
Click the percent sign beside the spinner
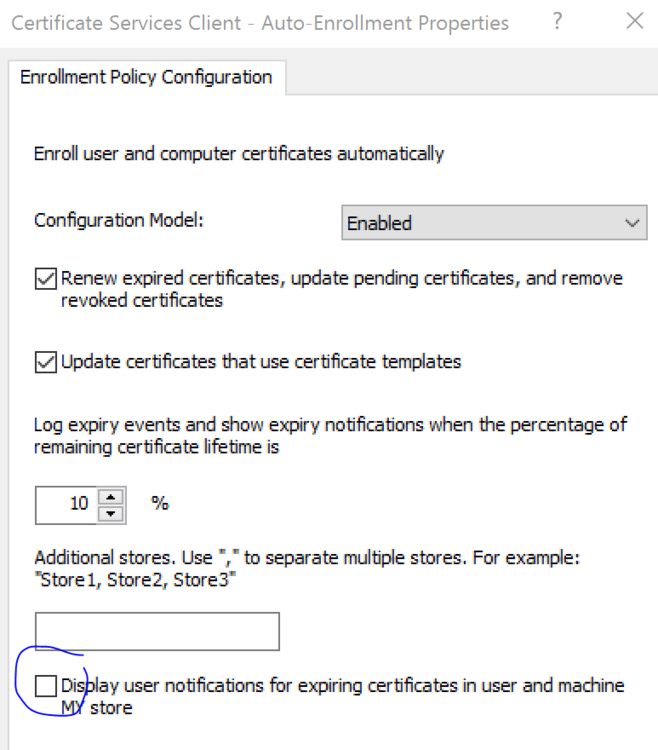coord(160,503)
